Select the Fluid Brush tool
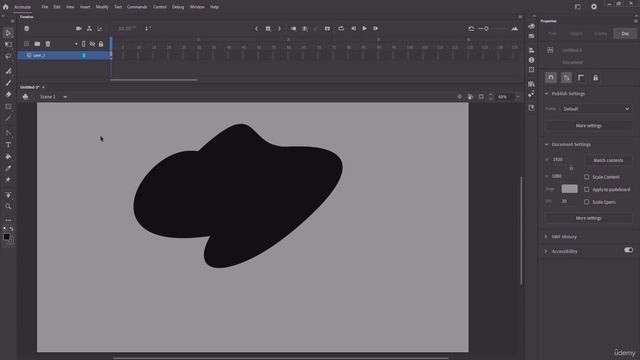 [8, 71]
